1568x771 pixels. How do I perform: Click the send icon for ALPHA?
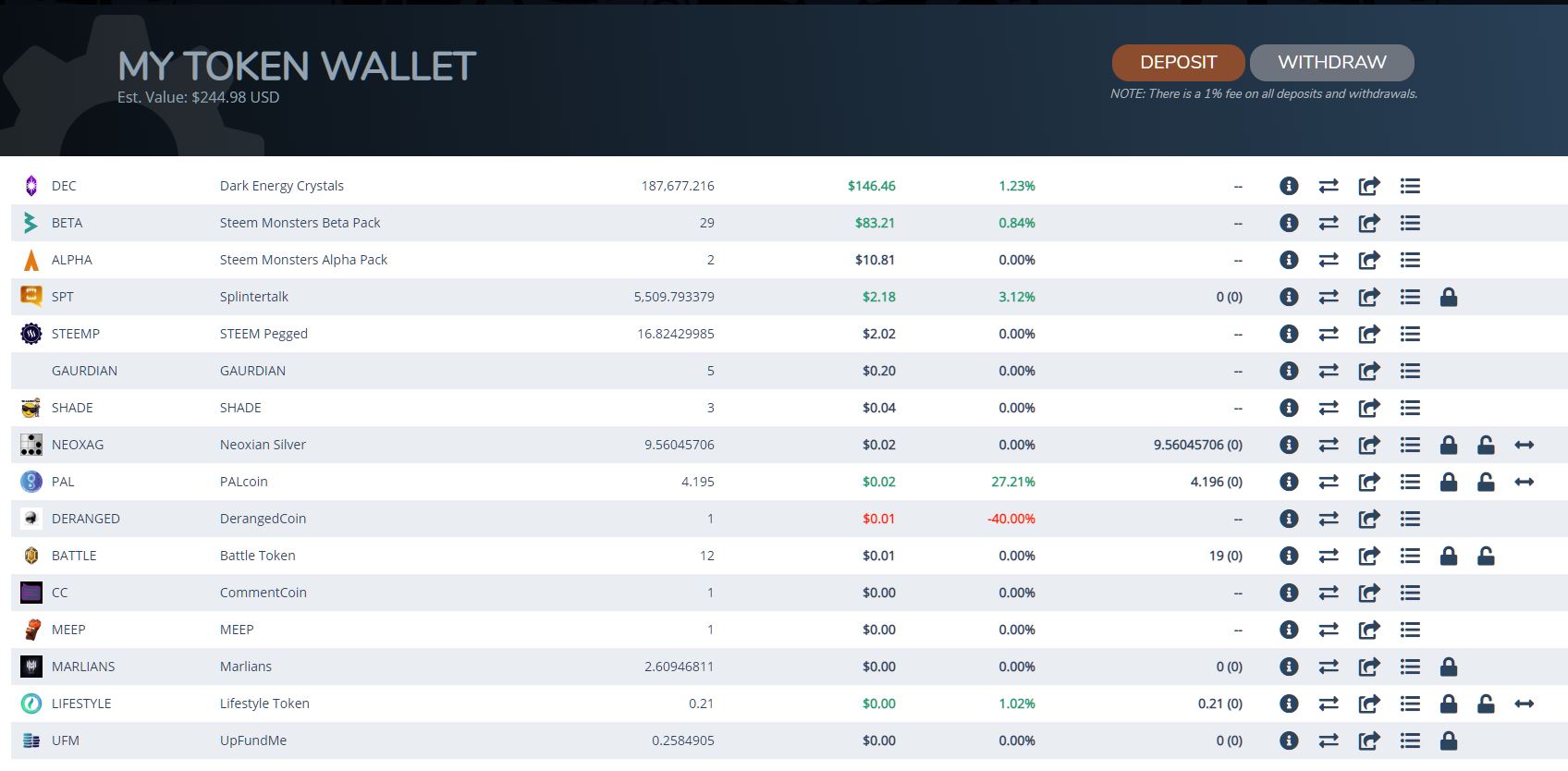(1369, 260)
